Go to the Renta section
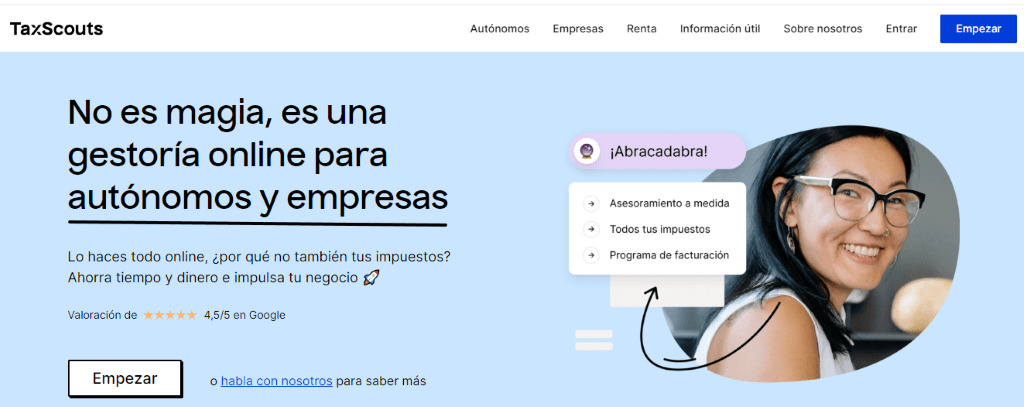The image size is (1024, 407). pos(641,29)
